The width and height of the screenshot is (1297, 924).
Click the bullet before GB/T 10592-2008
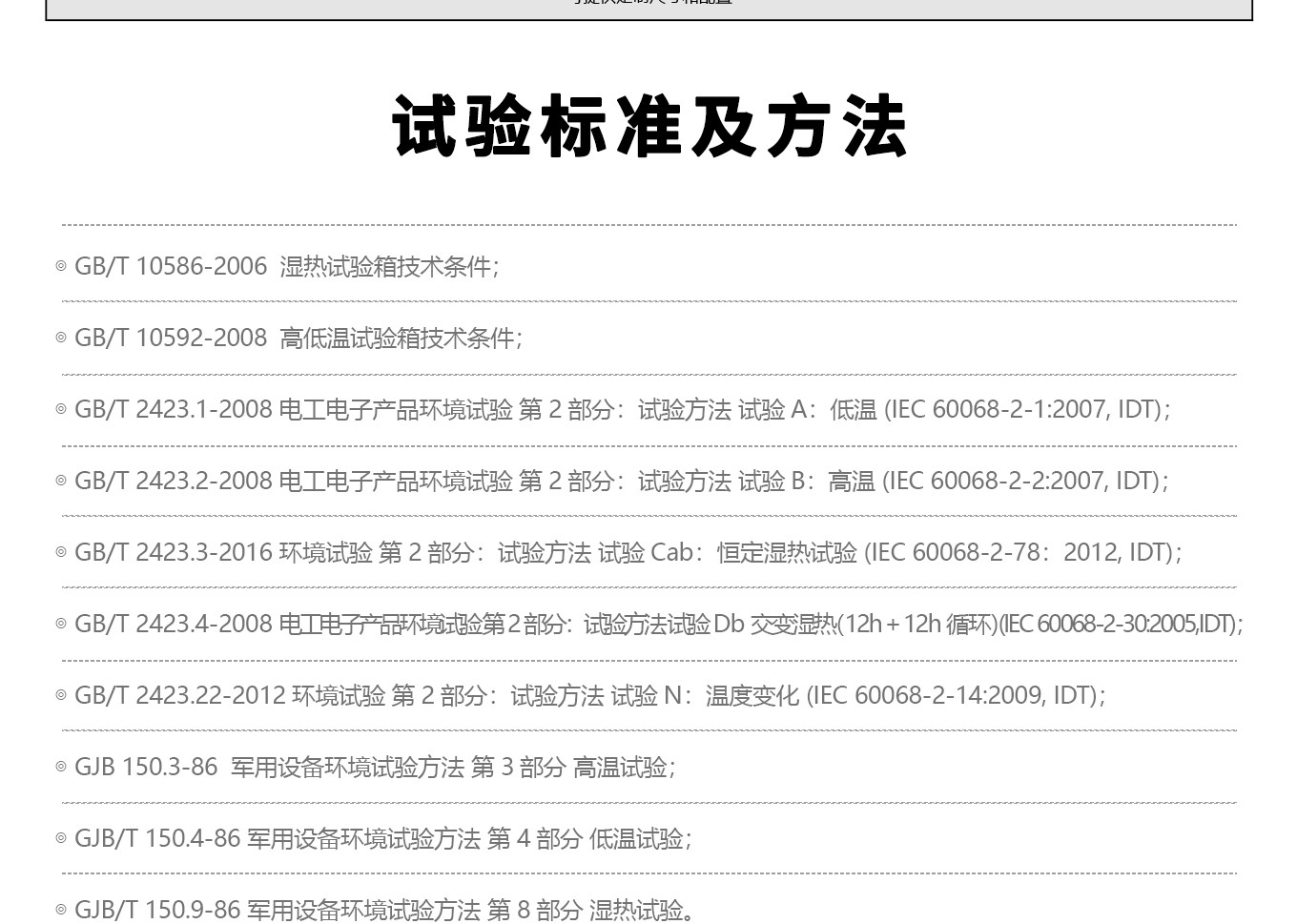tap(61, 339)
